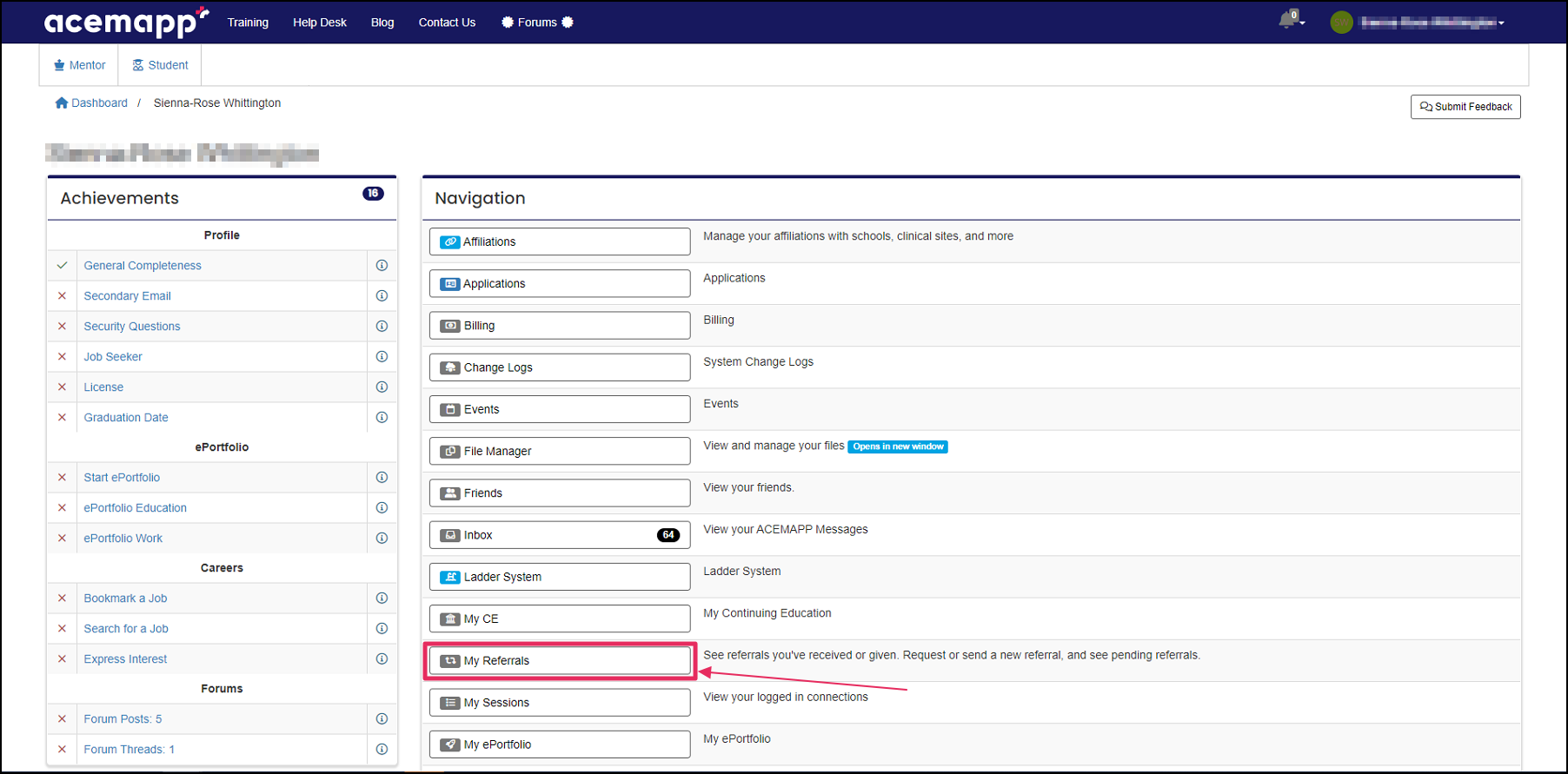Click the 64 unread badge on Inbox
1568x774 pixels.
(668, 535)
